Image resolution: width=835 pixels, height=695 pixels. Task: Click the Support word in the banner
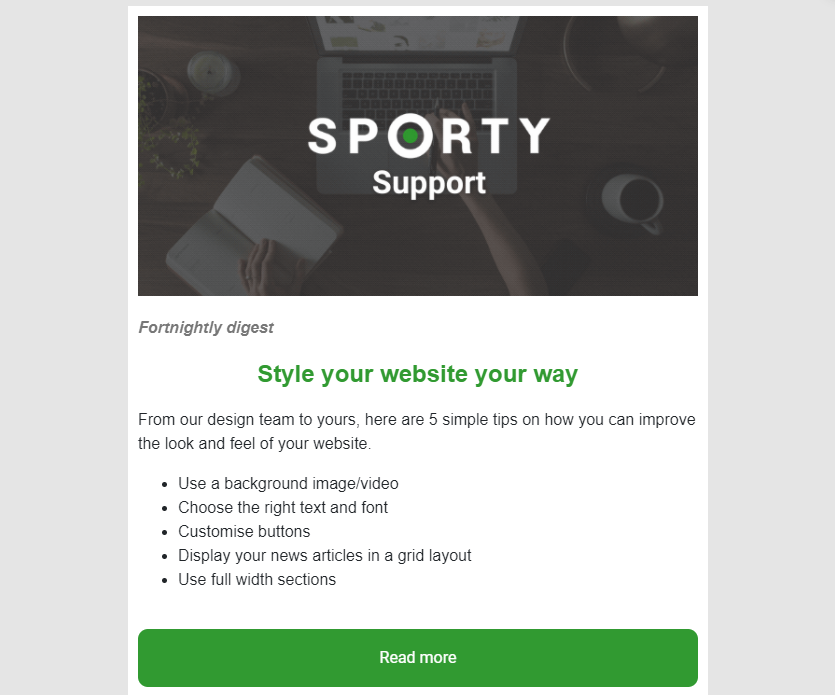click(429, 184)
